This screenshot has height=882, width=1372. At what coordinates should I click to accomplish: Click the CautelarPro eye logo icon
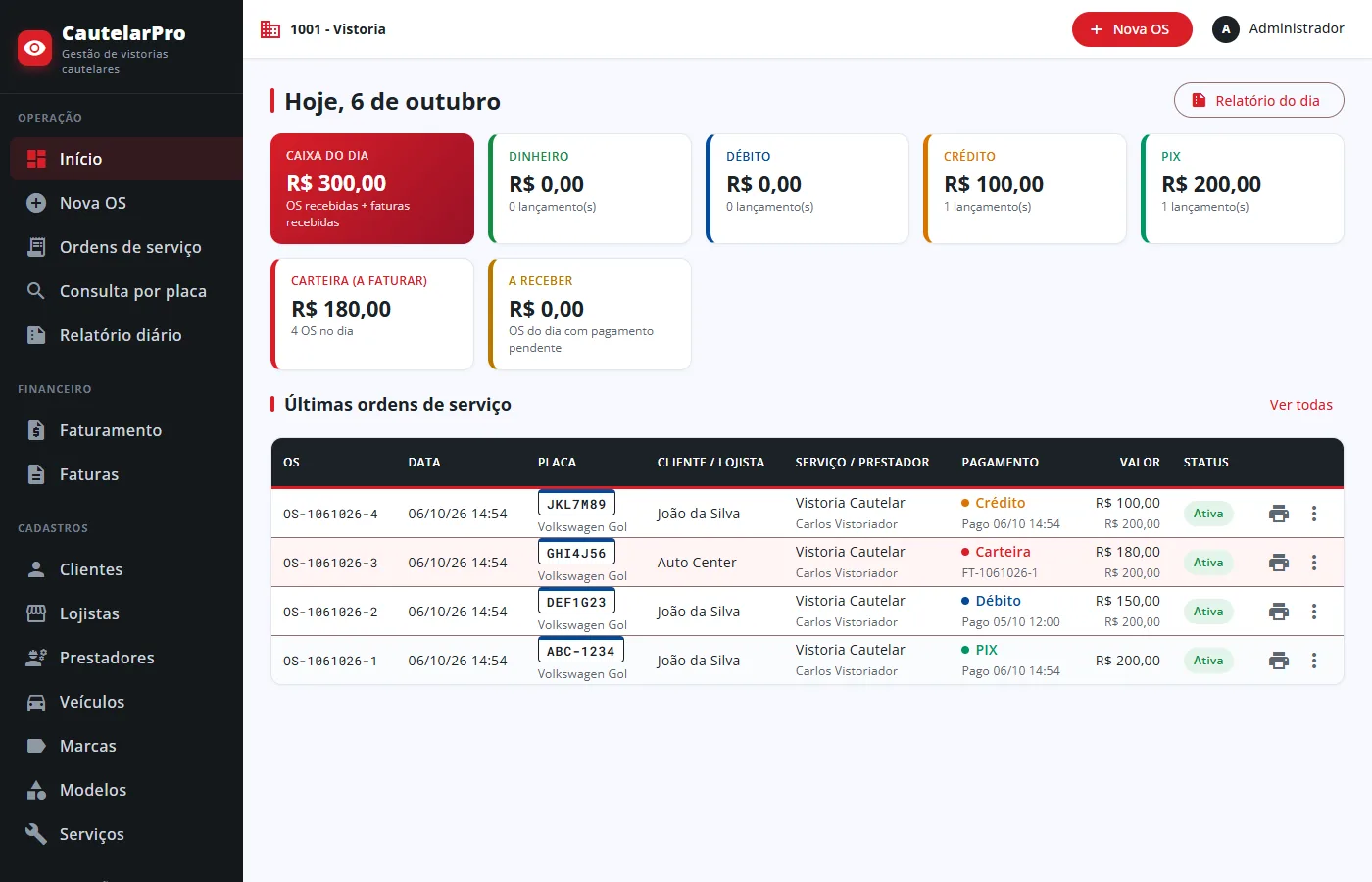point(35,47)
